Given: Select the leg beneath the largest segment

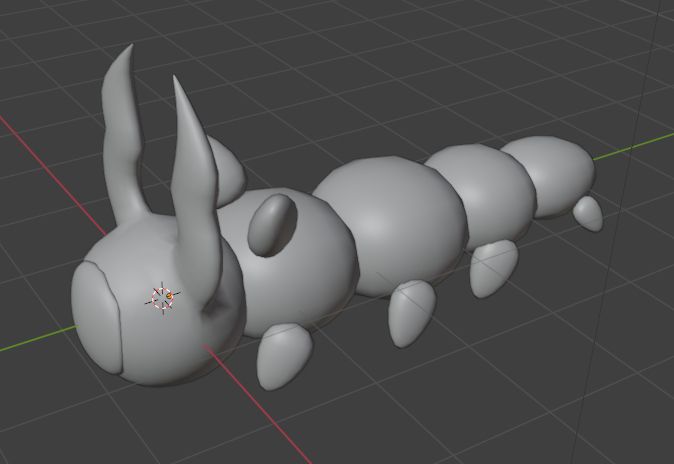Looking at the screenshot, I should pos(411,313).
